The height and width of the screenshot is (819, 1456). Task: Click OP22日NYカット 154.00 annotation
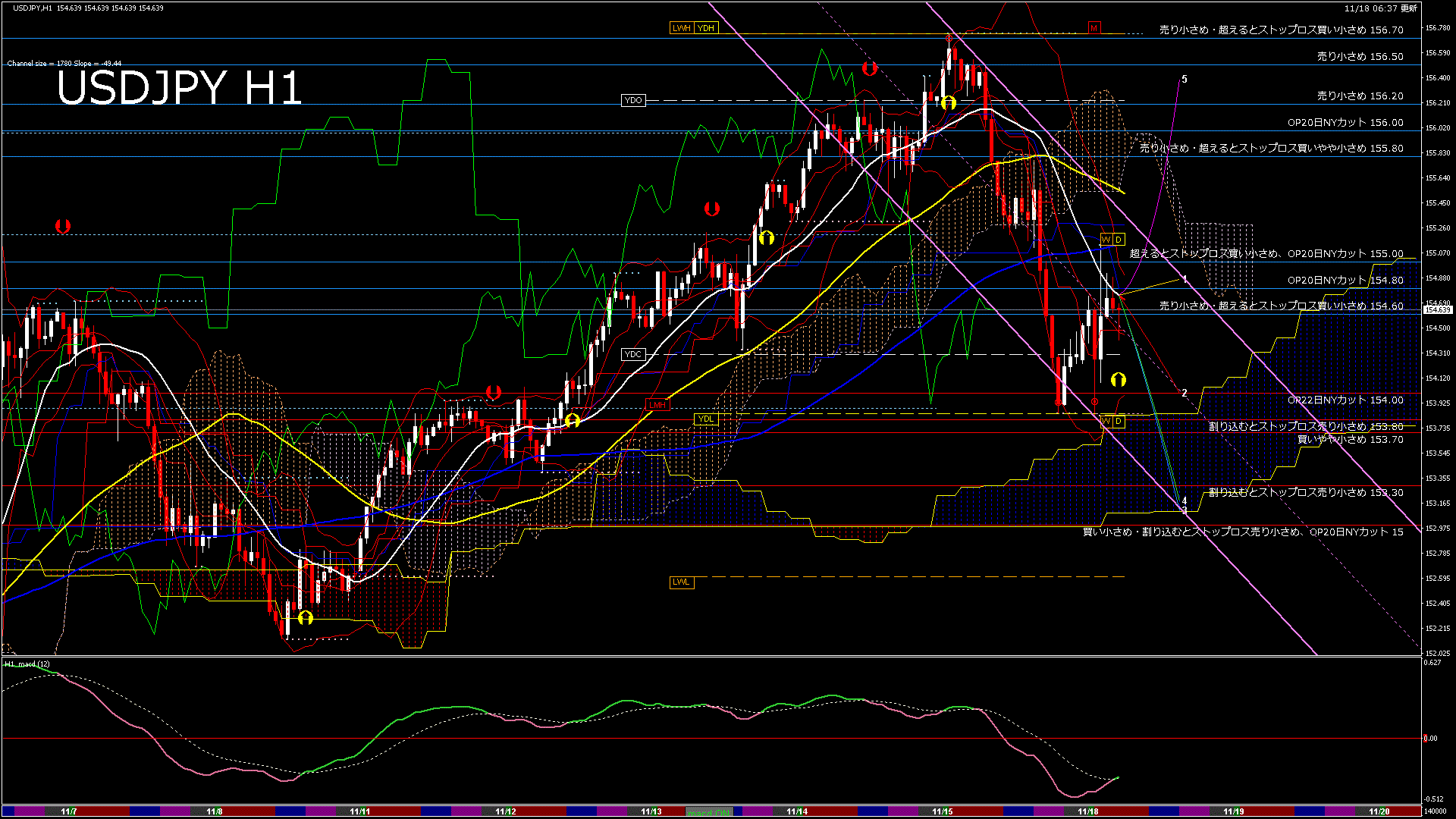[x=1345, y=400]
